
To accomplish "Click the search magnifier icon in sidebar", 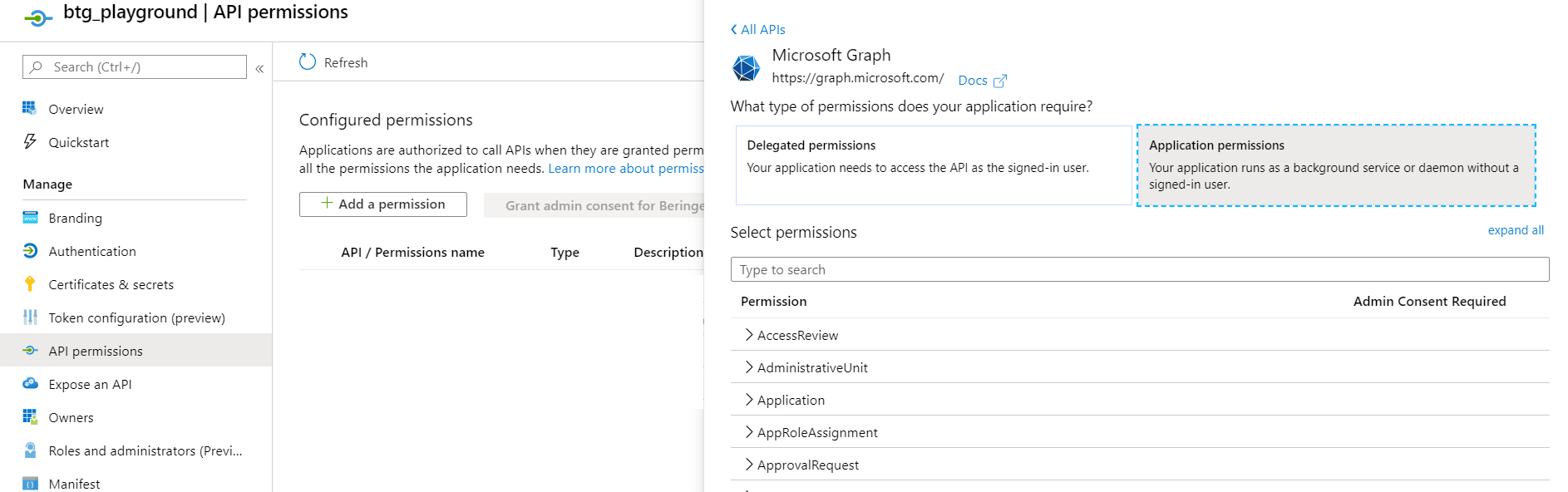I will [36, 66].
